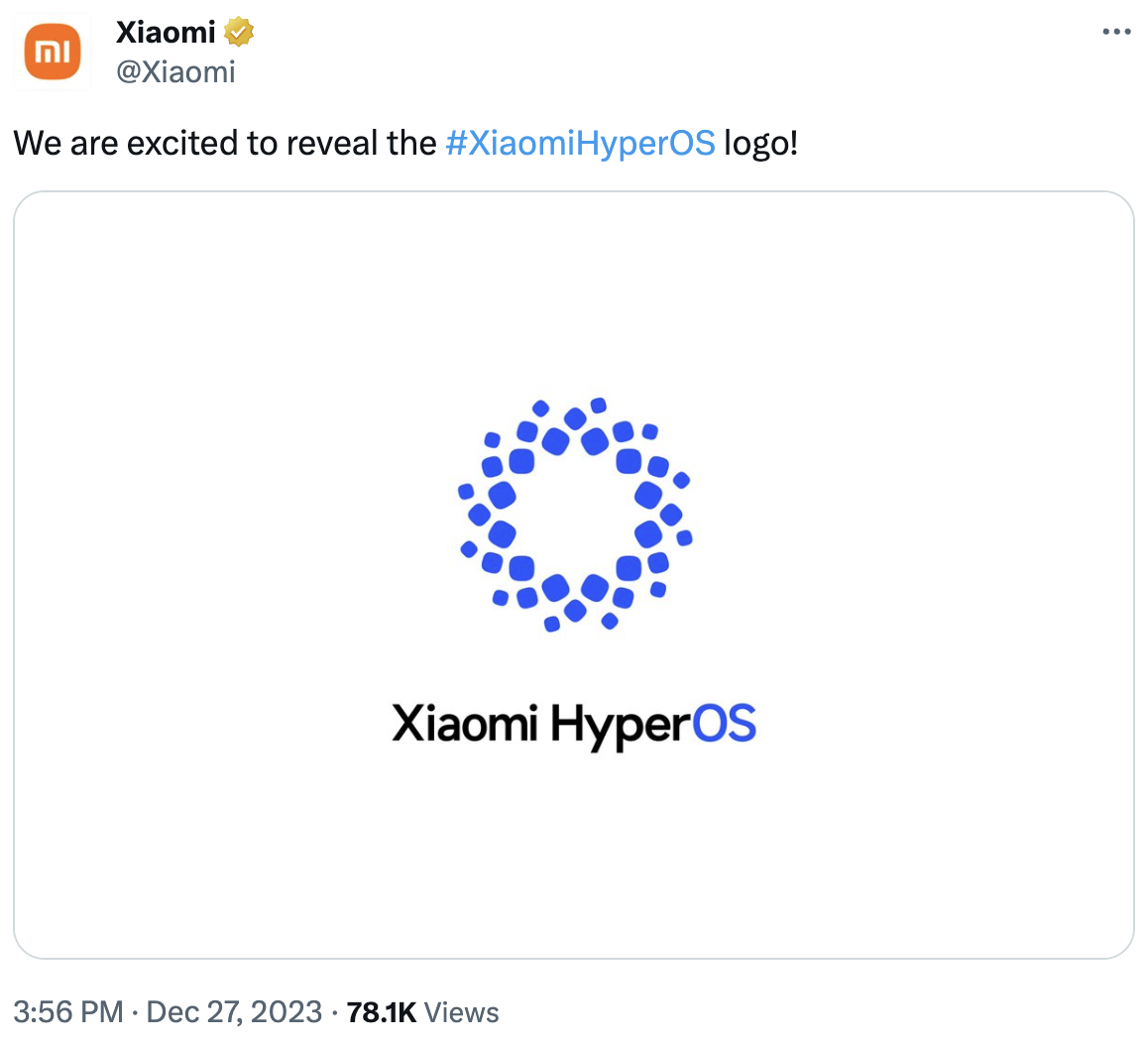Click the Views label

click(x=462, y=1012)
